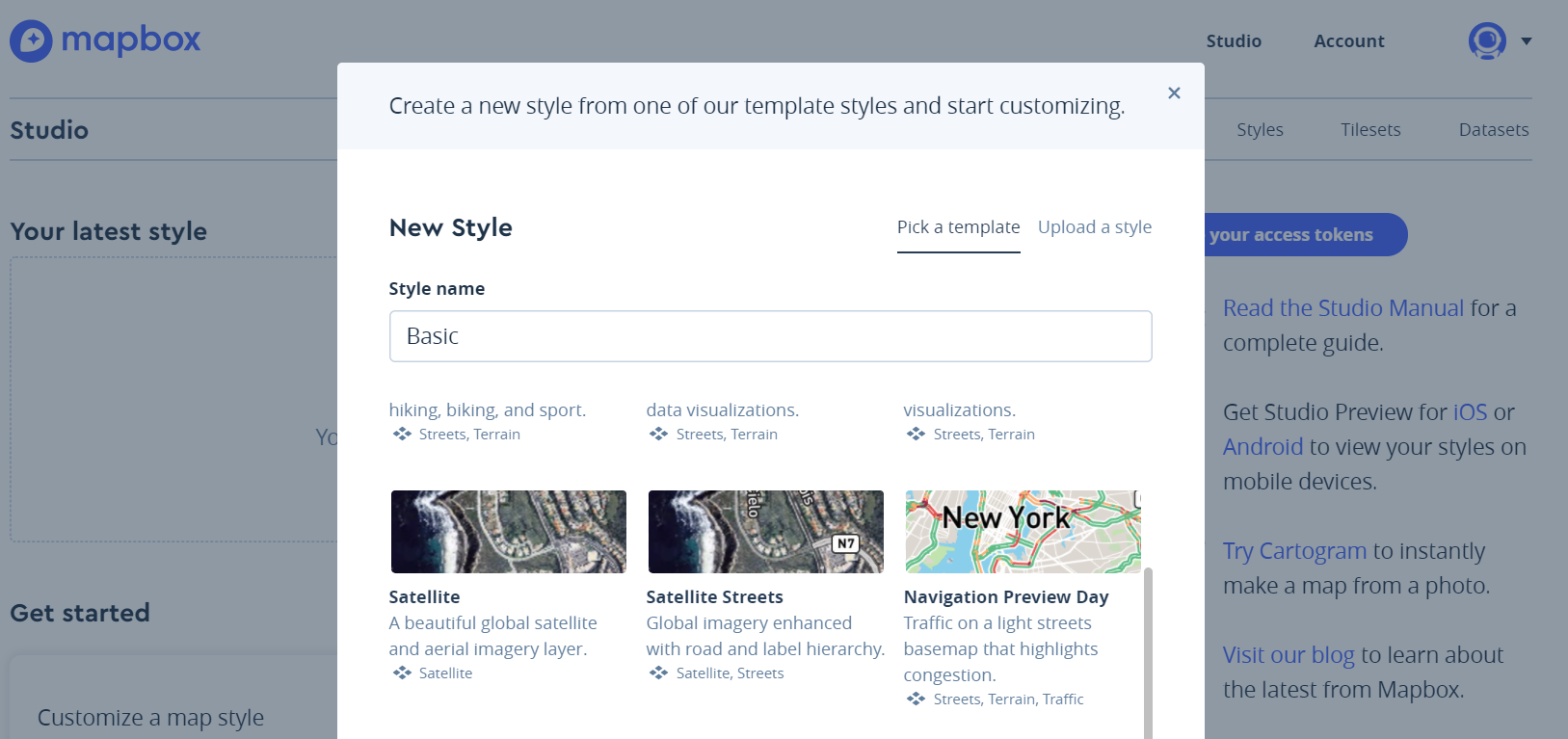The width and height of the screenshot is (1568, 739).
Task: Go to the Tilesets tab
Action: point(1370,130)
